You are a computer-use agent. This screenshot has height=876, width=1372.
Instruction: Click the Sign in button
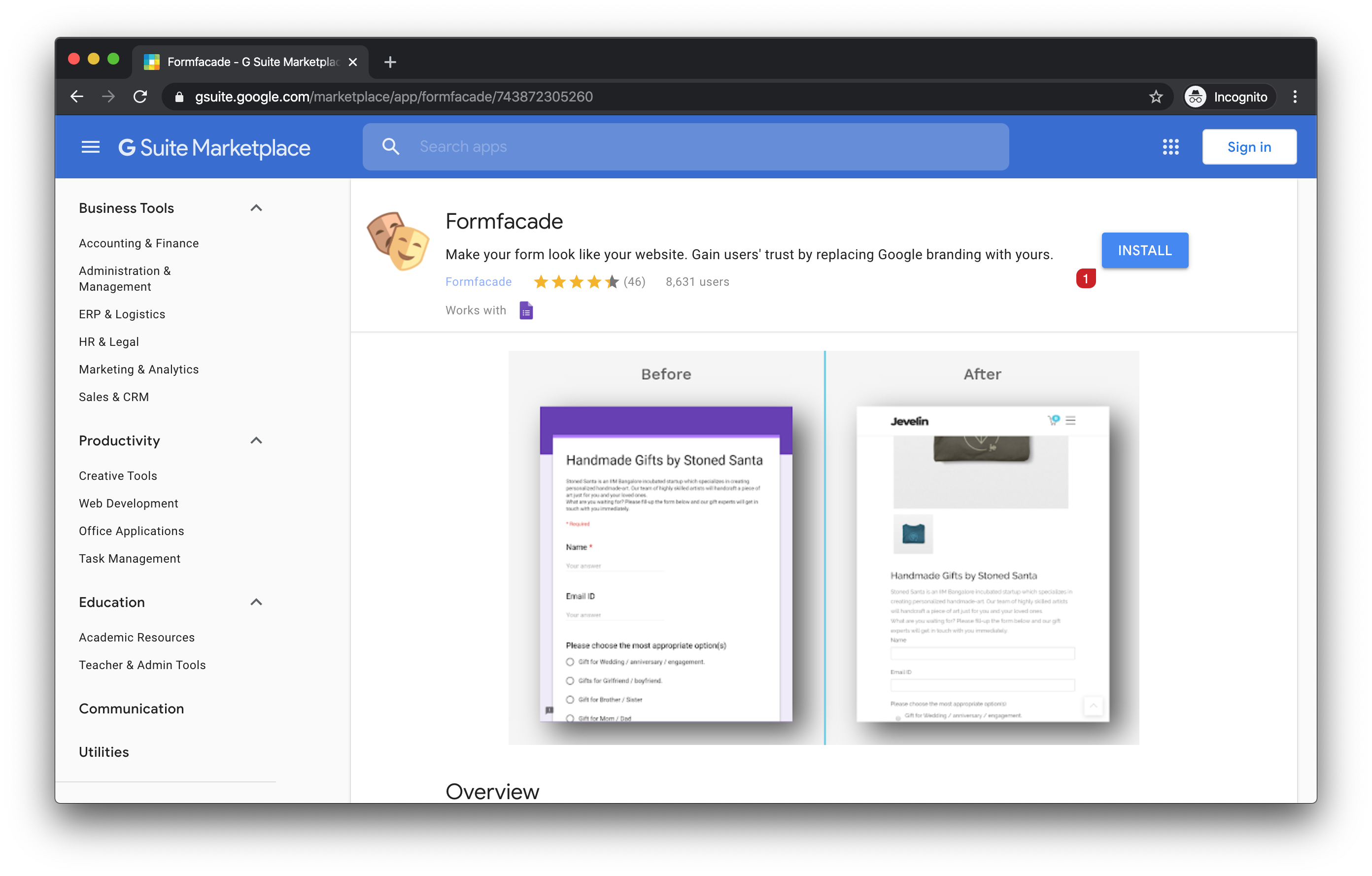(1248, 147)
